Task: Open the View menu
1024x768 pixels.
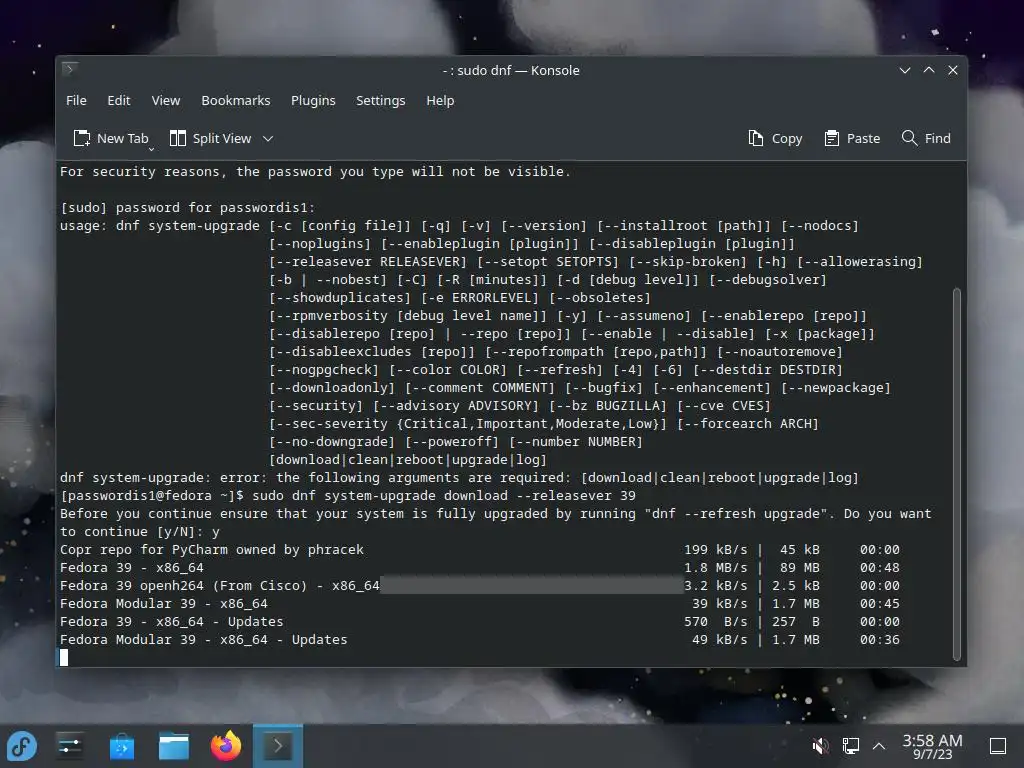Action: coord(165,101)
